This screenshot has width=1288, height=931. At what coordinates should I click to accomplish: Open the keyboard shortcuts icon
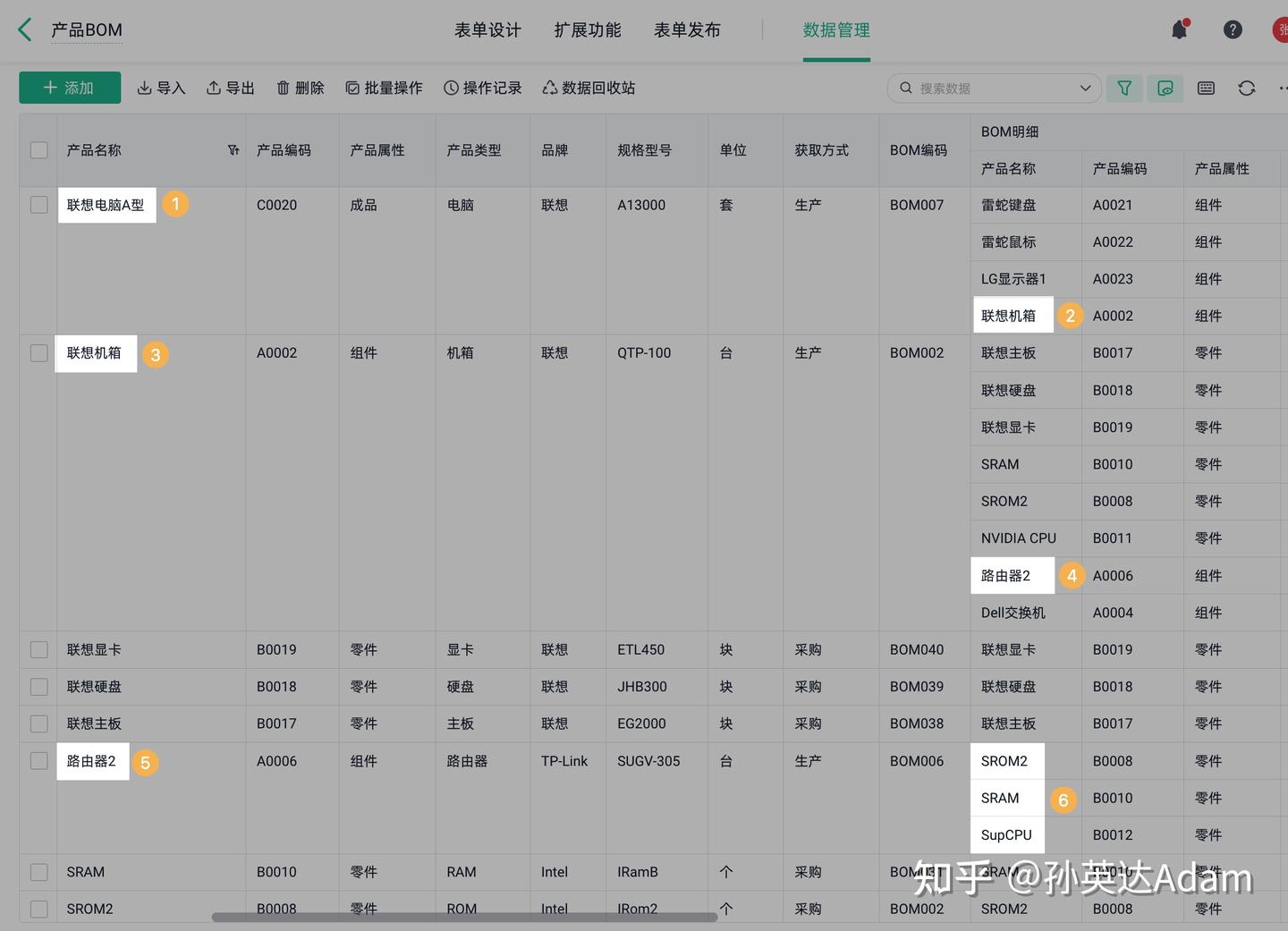coord(1206,88)
